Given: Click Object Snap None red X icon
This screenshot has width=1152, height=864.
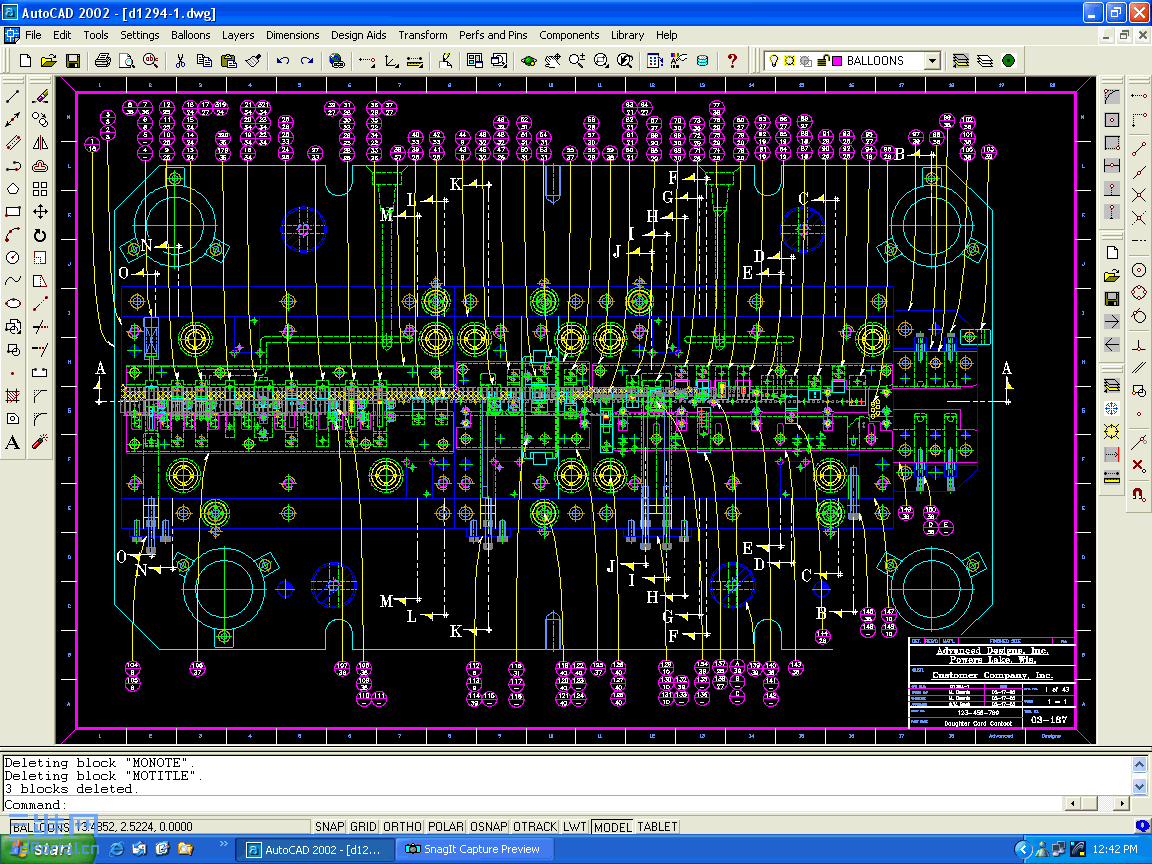Looking at the screenshot, I should [x=1139, y=465].
